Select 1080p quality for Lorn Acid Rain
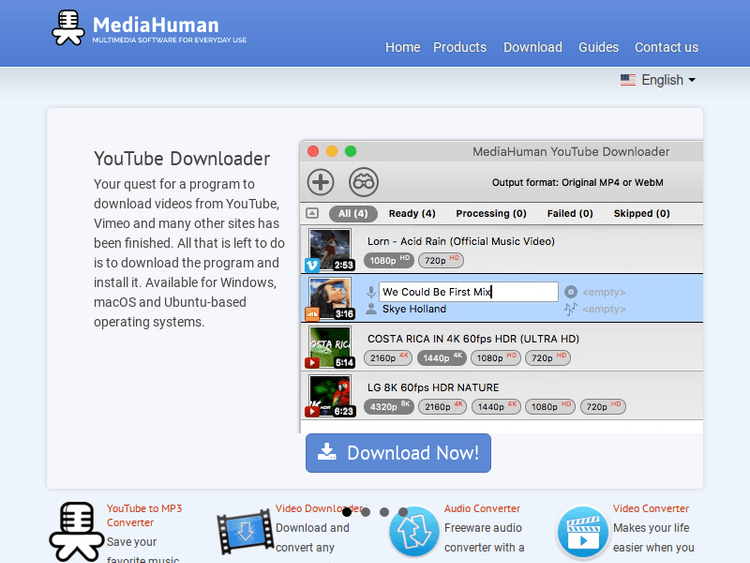Viewport: 750px width, 563px height. pos(389,260)
